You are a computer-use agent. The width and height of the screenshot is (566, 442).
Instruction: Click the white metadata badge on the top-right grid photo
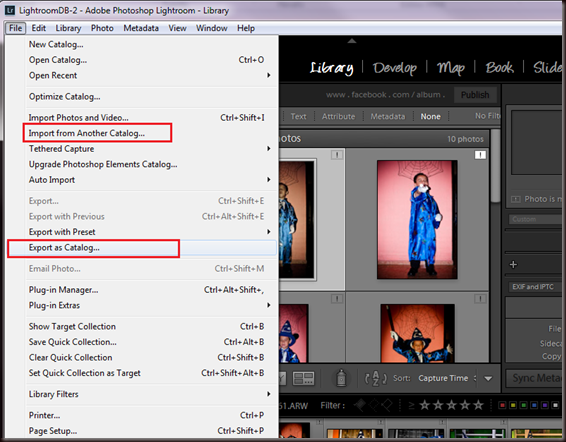click(480, 155)
